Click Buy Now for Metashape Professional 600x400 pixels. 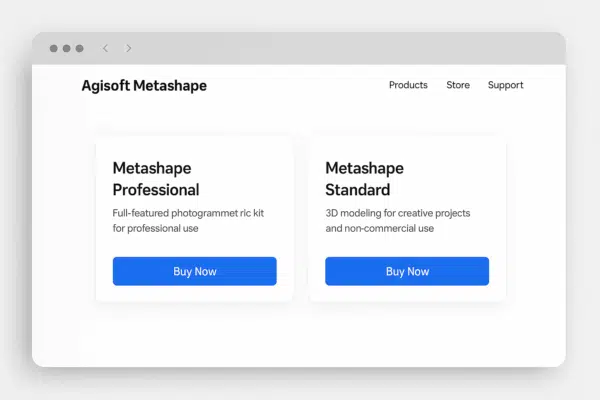click(x=194, y=271)
